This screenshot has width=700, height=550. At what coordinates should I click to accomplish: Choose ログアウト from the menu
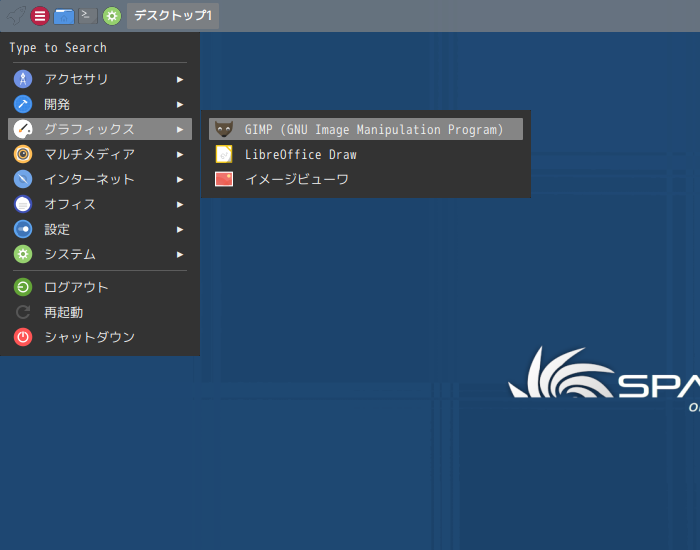(100, 287)
